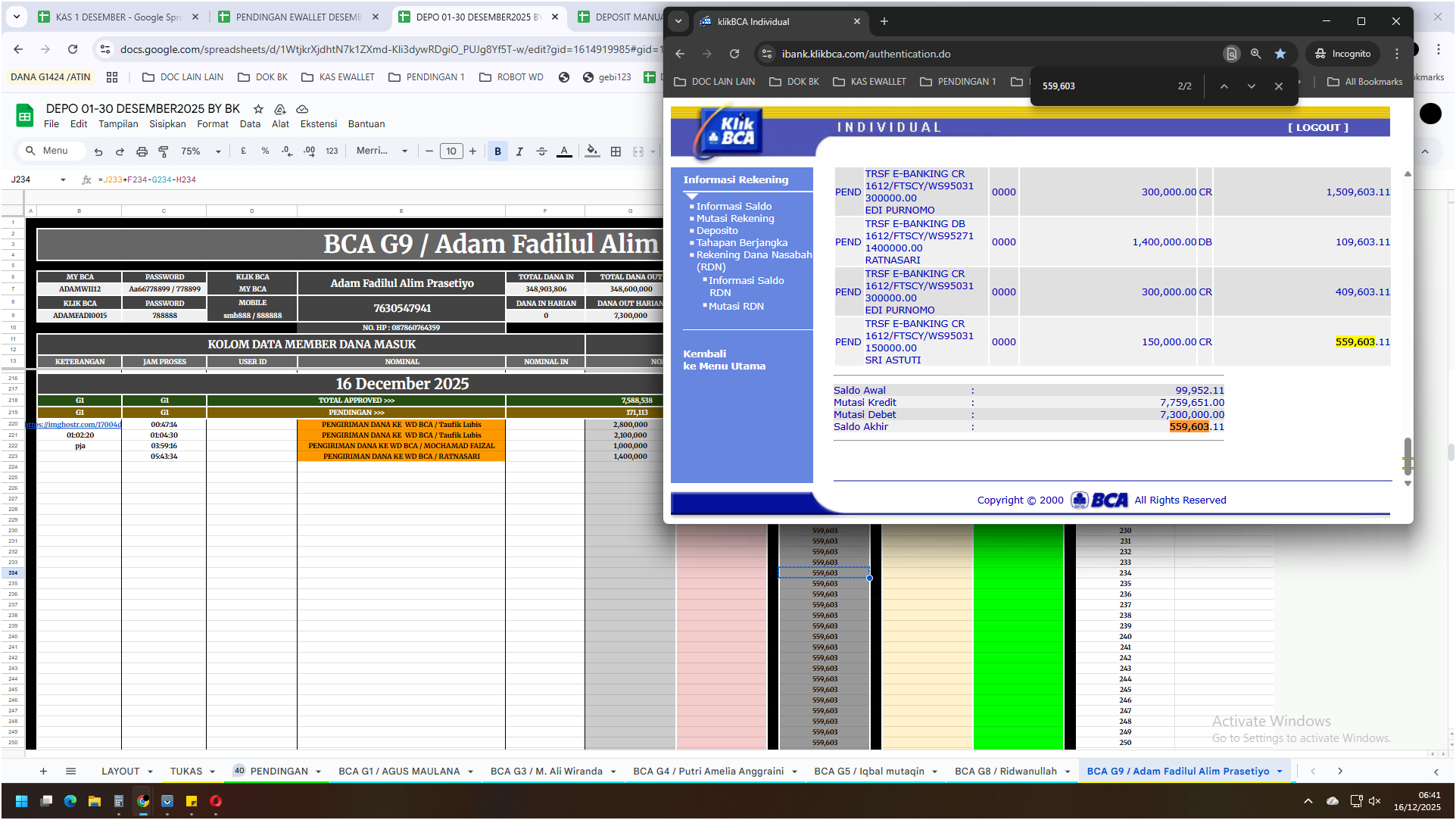
Task: Switch to BCA G5 / Iqbal mutaqin sheet tab
Action: (x=868, y=771)
